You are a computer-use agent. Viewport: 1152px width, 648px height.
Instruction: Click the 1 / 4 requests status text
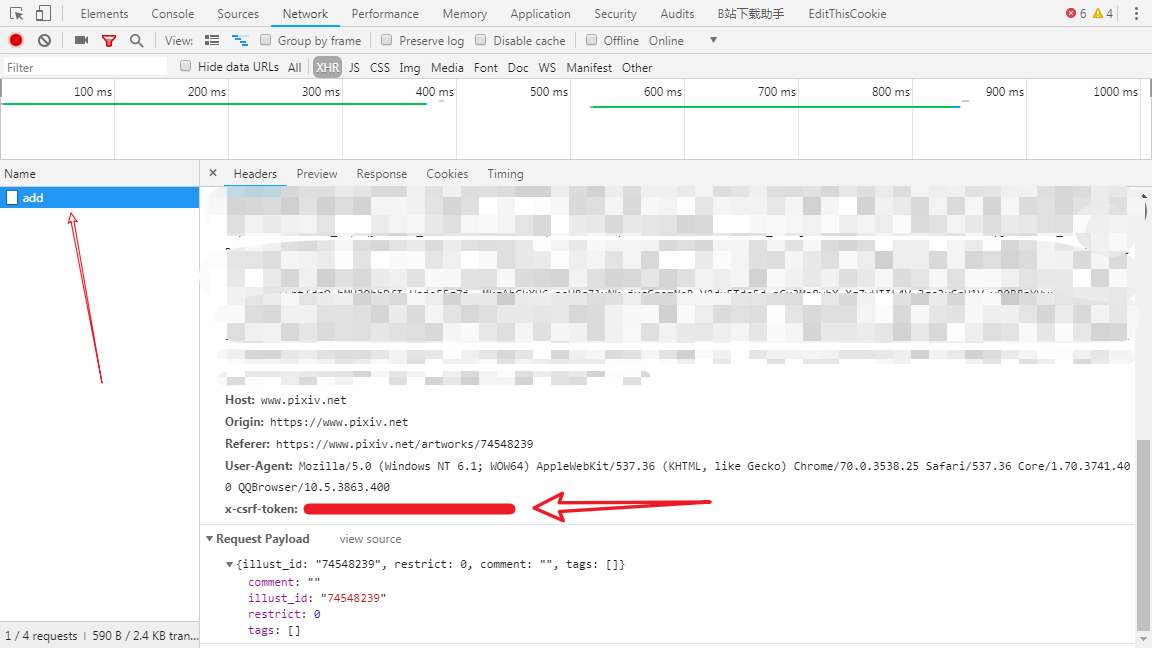coord(41,636)
